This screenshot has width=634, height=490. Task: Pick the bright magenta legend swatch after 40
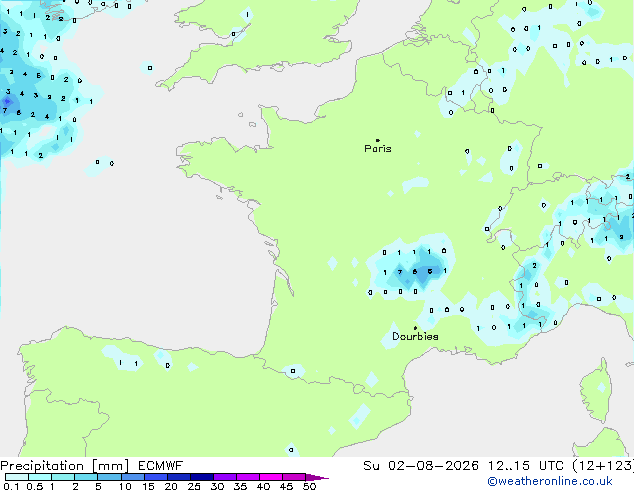[271, 477]
